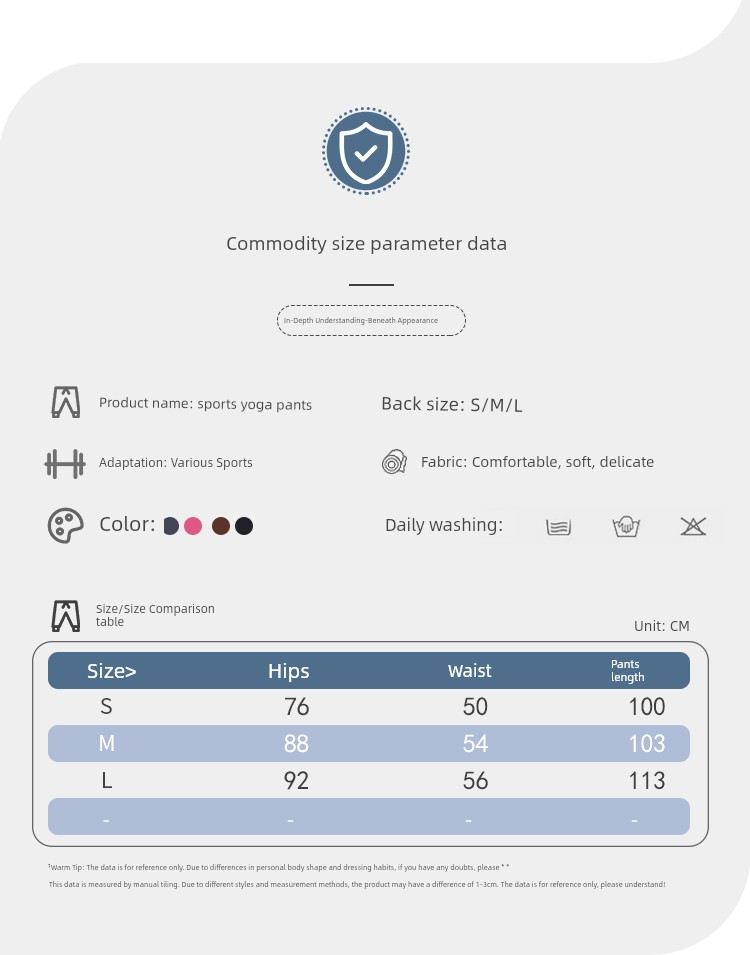This screenshot has width=750, height=955.
Task: Click the machine wash icon
Action: 558,527
